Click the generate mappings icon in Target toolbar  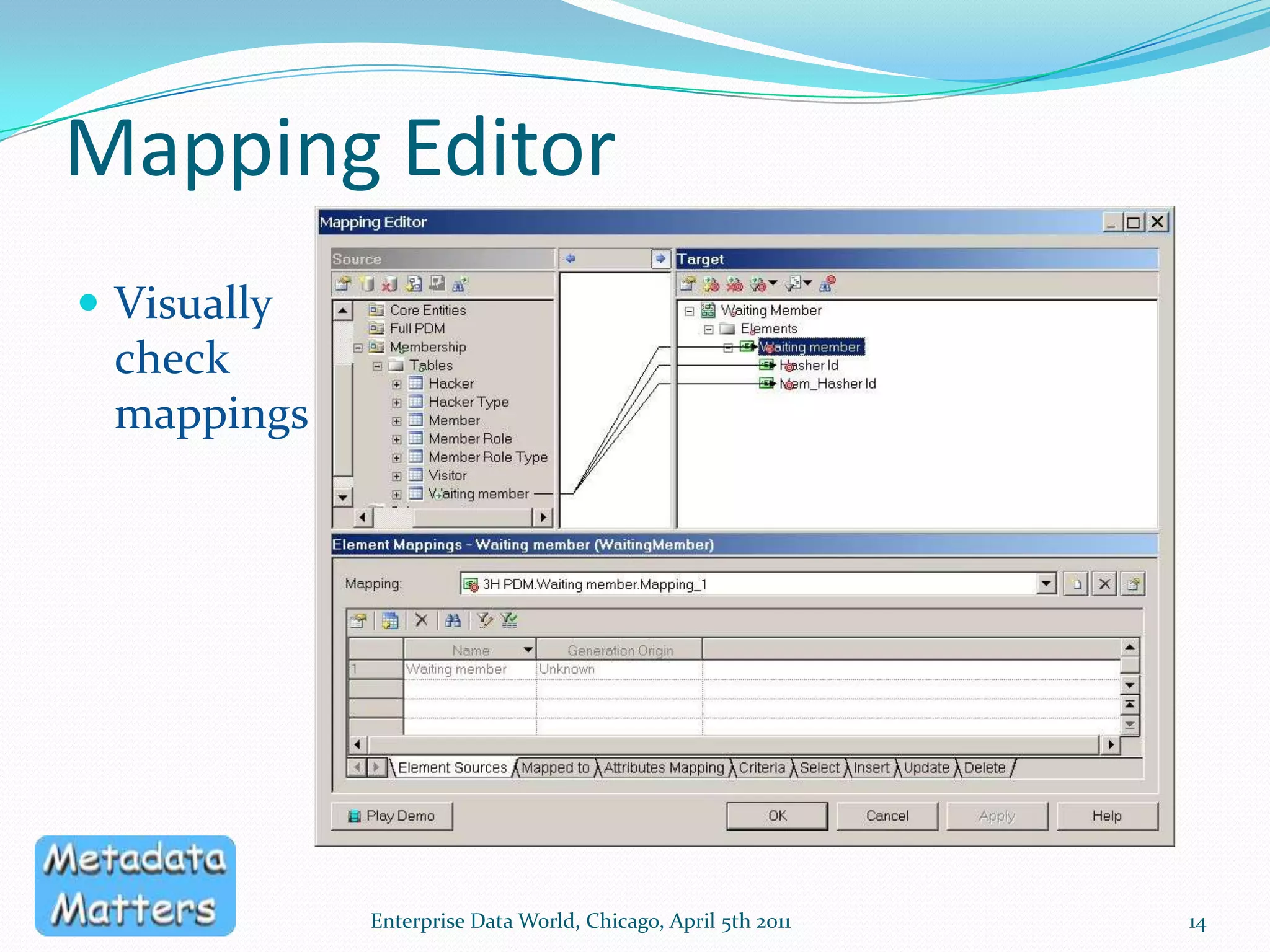pyautogui.click(x=758, y=284)
